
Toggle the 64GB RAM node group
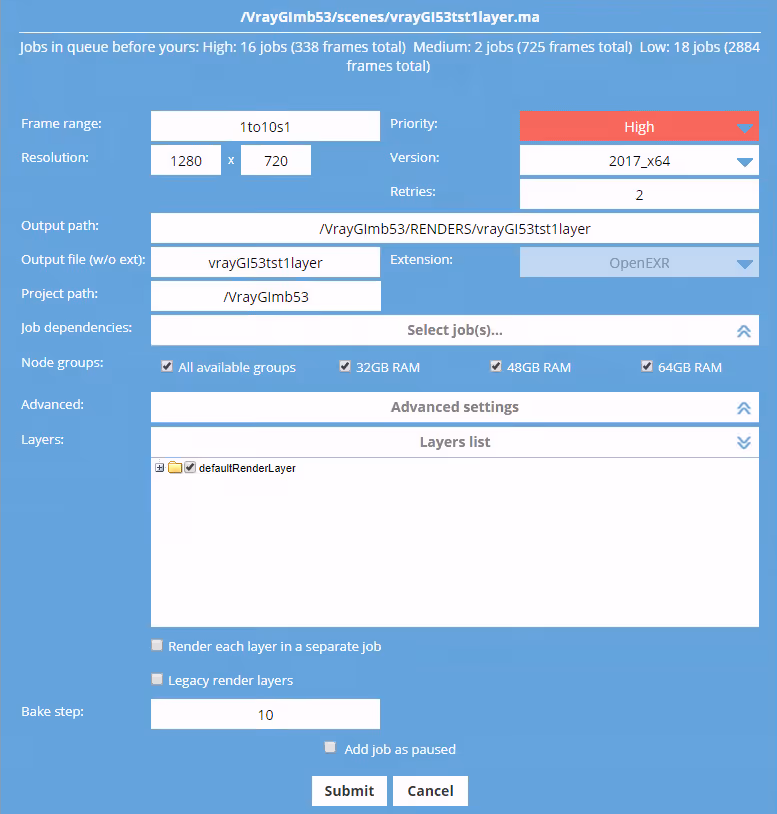647,367
